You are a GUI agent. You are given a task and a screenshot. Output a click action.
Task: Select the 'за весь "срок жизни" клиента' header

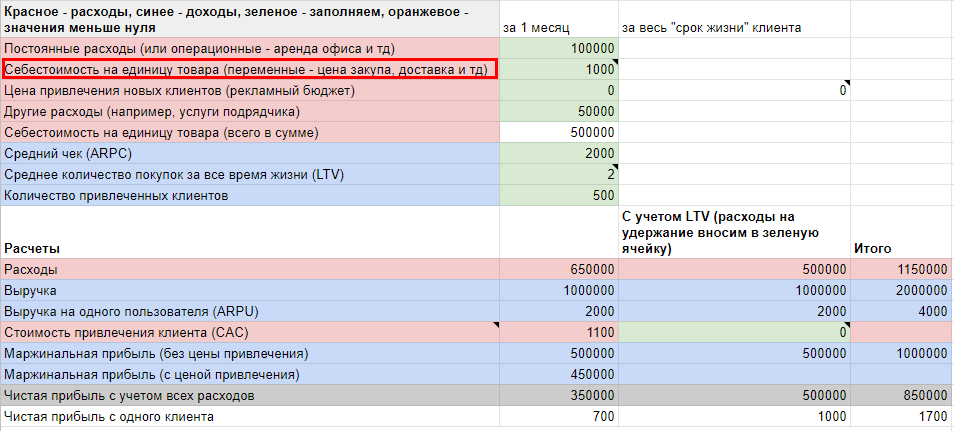pyautogui.click(x=734, y=19)
